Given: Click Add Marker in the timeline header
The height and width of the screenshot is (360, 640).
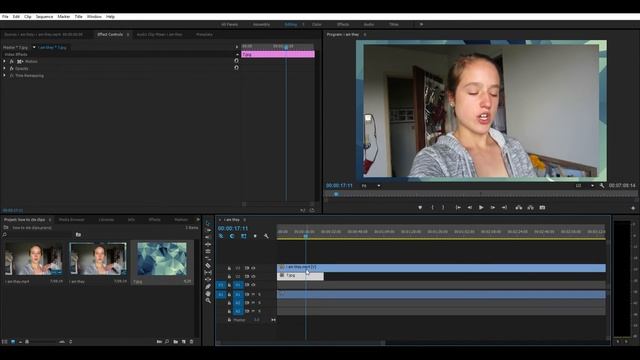Looking at the screenshot, I should [x=255, y=236].
